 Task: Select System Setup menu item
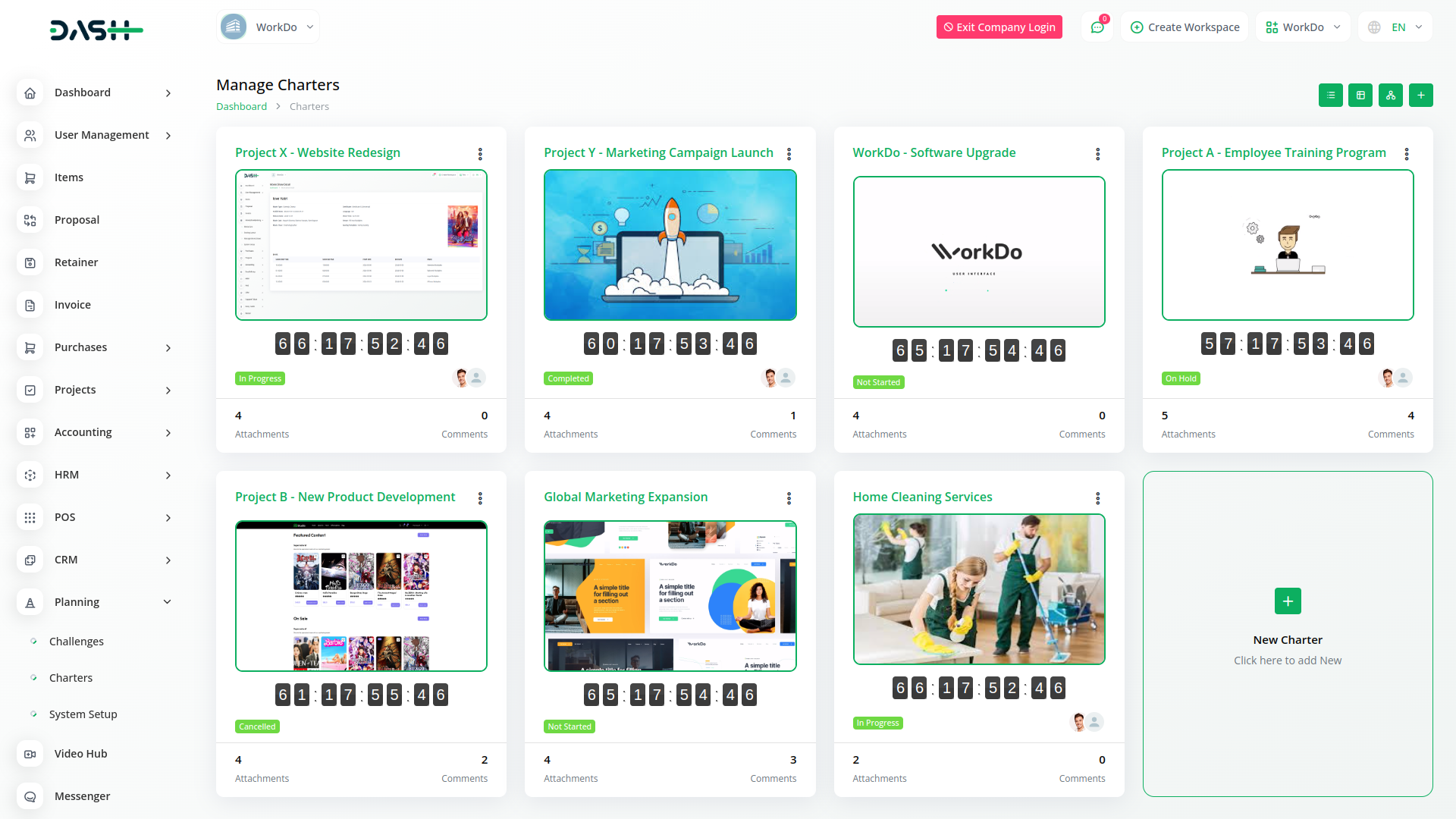83,714
